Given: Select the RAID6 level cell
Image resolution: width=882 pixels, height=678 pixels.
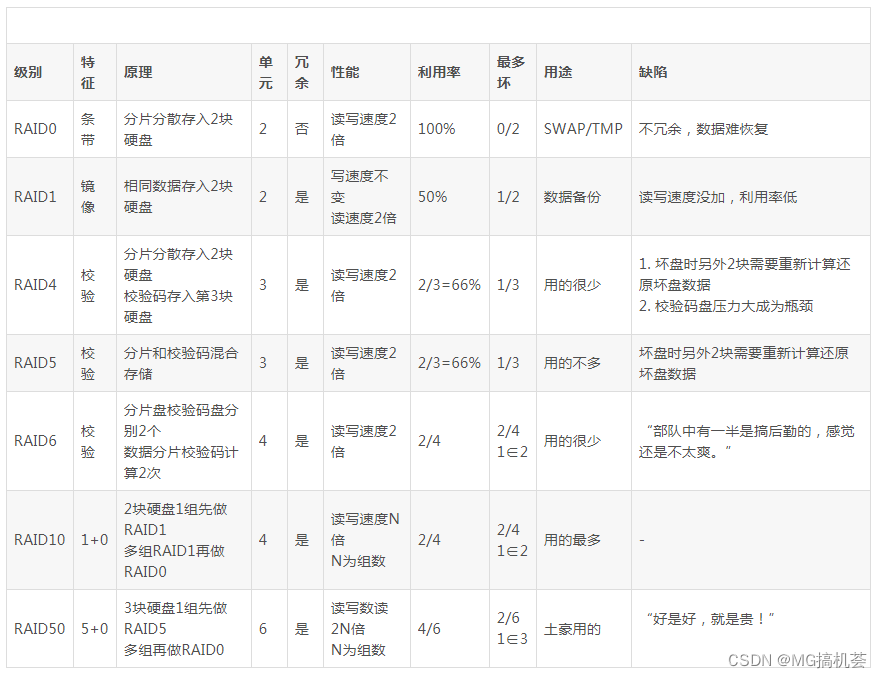Looking at the screenshot, I should [x=40, y=441].
